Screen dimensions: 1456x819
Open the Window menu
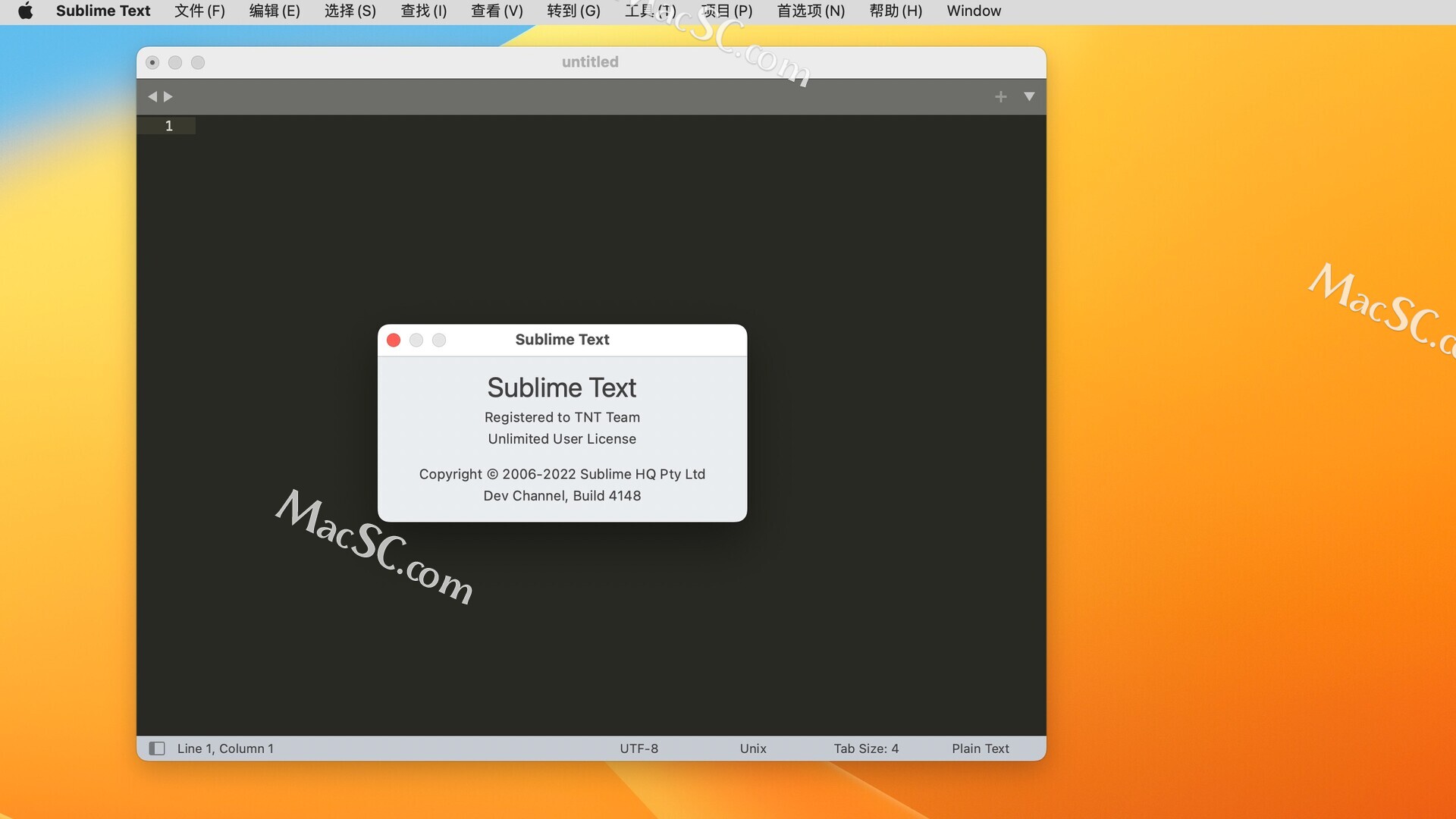click(x=974, y=11)
